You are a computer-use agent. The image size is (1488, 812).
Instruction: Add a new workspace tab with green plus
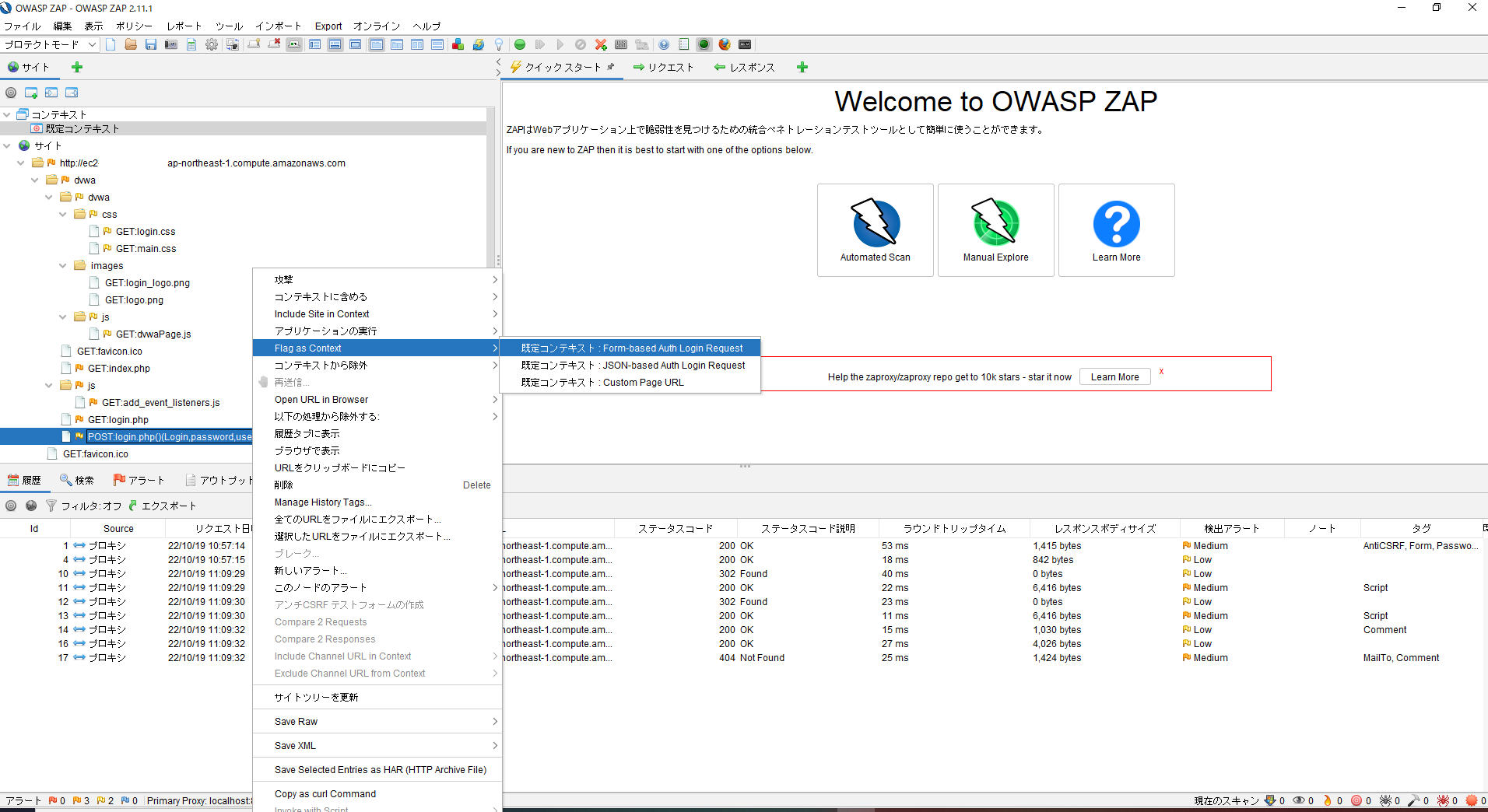pos(802,67)
